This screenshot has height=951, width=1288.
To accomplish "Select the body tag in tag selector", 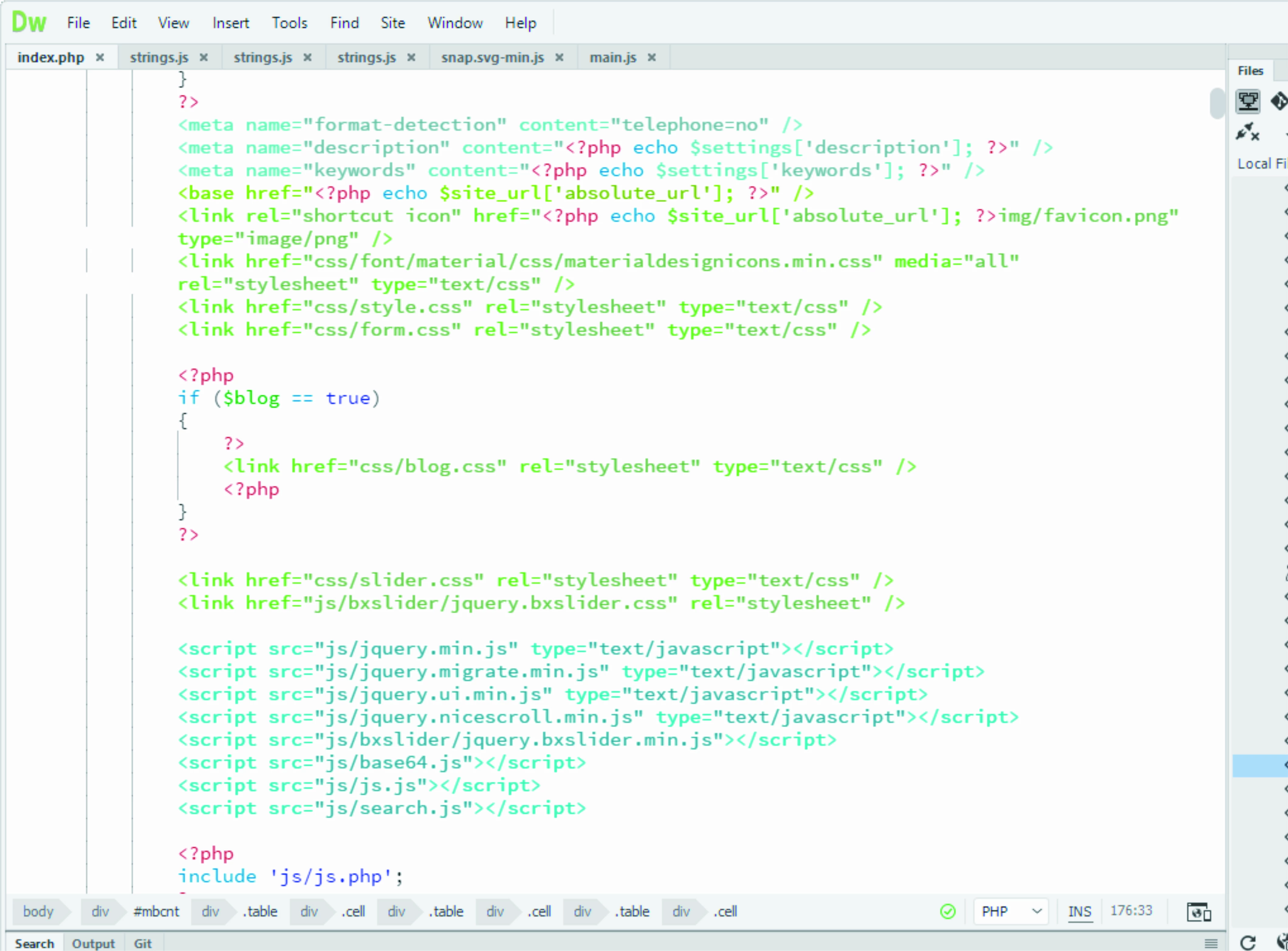I will point(38,911).
